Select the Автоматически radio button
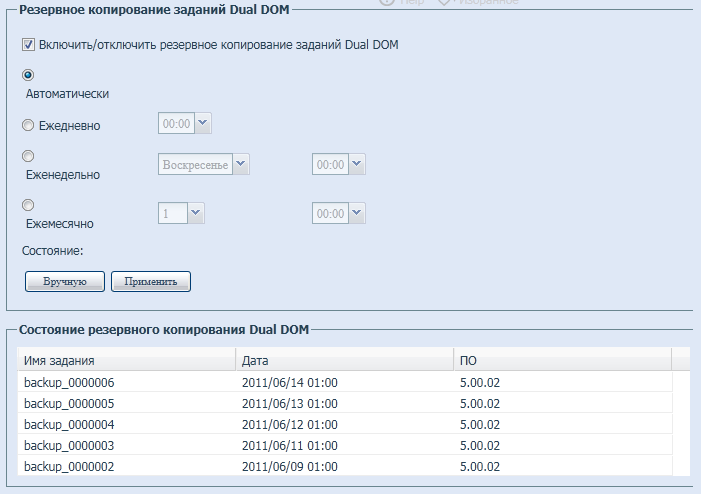 click(x=28, y=75)
